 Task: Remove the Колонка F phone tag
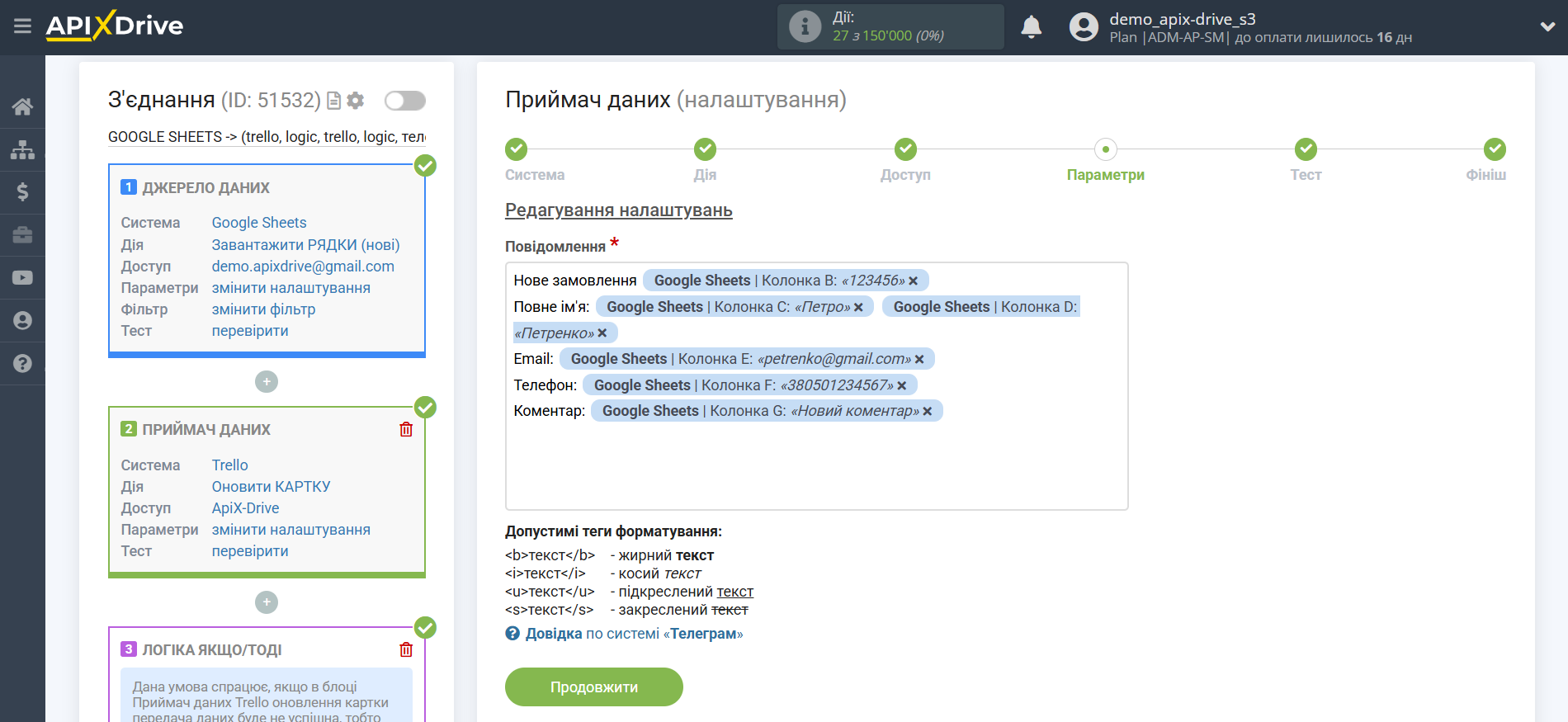[902, 386]
